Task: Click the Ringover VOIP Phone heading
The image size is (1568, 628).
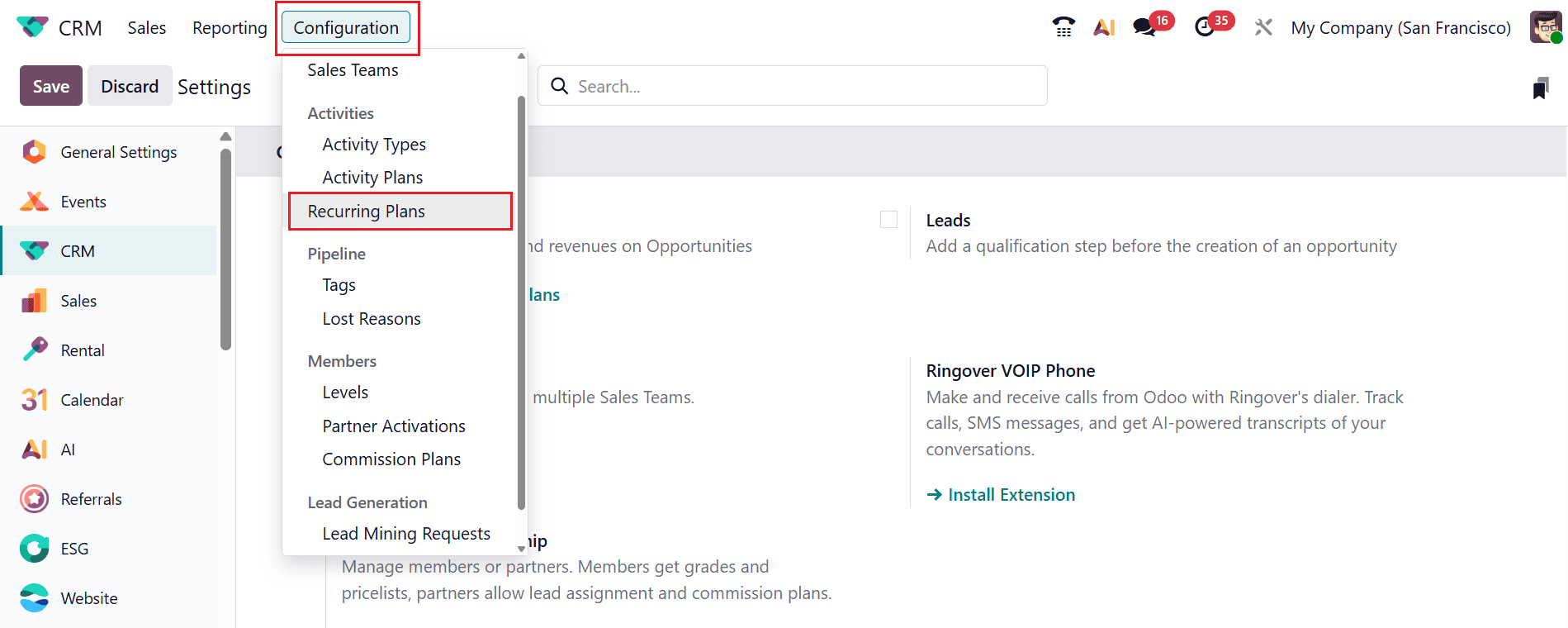Action: 1011,371
